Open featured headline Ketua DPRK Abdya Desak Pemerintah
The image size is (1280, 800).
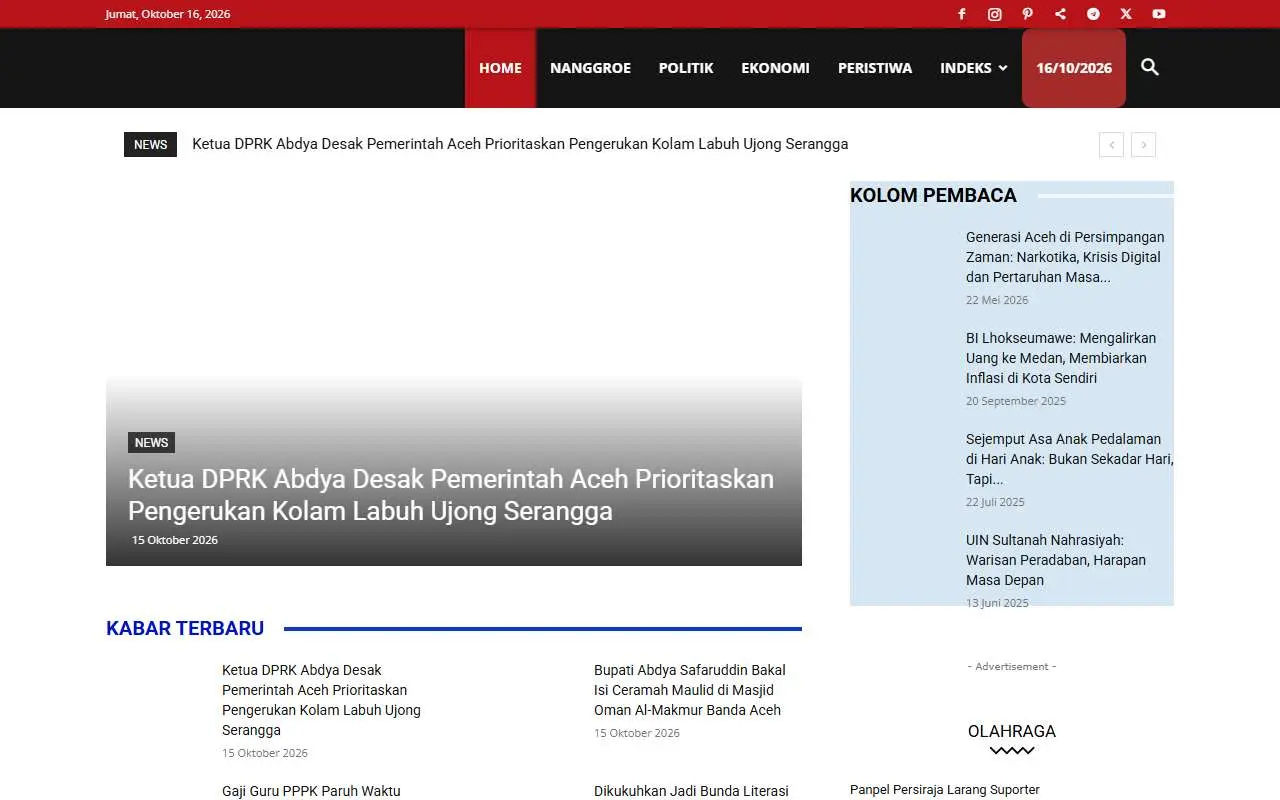pyautogui.click(x=451, y=495)
